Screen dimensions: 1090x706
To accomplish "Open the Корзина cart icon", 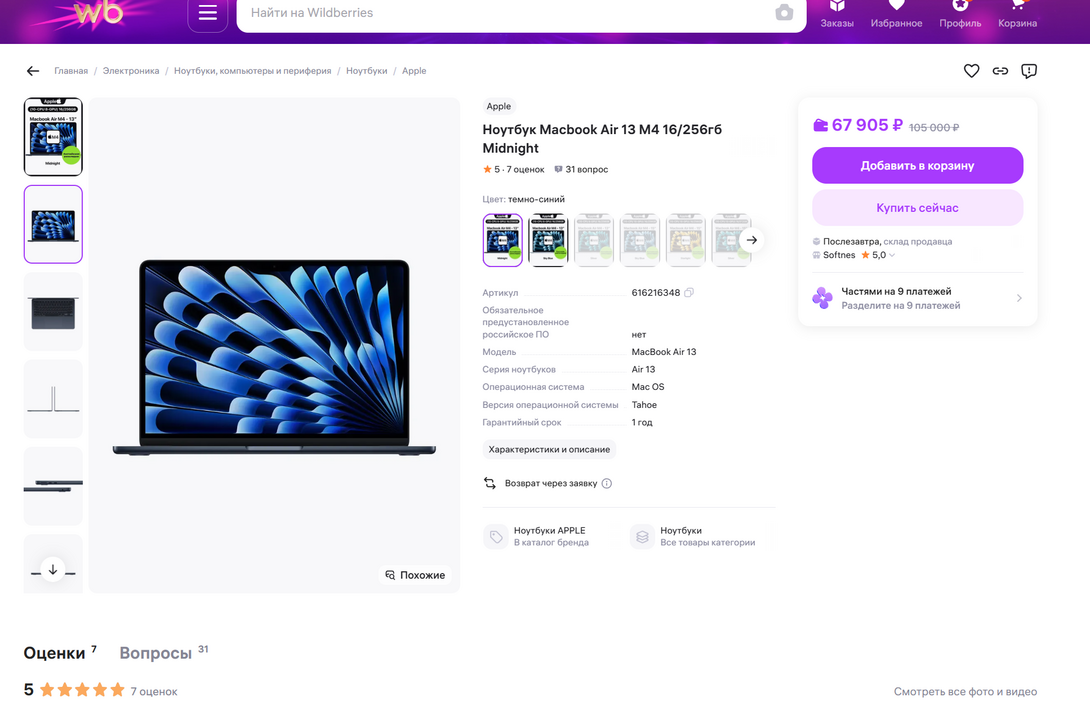I will [1017, 14].
